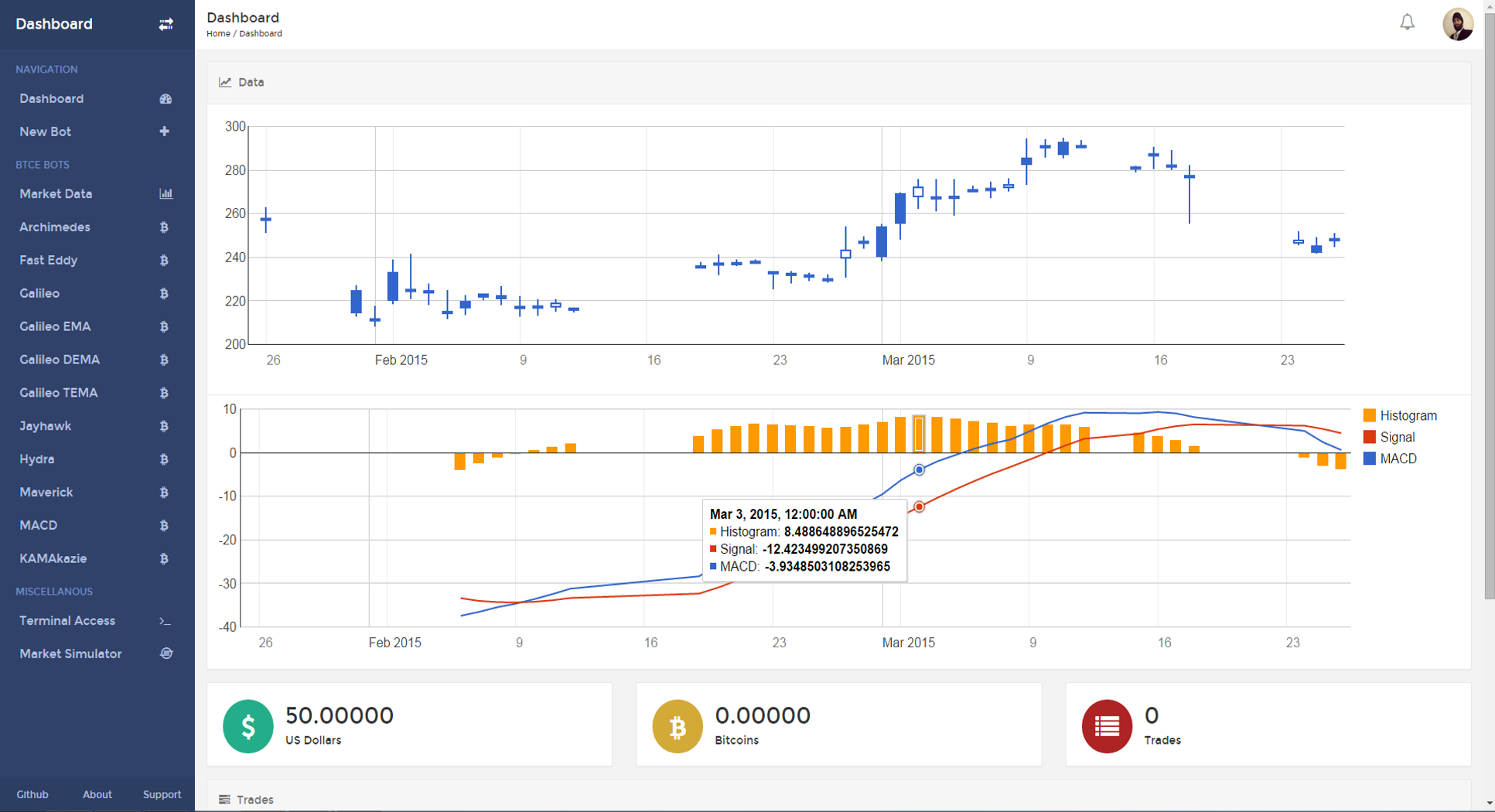
Task: Click the bitcoin icon beside Galileo
Action: pyautogui.click(x=164, y=294)
